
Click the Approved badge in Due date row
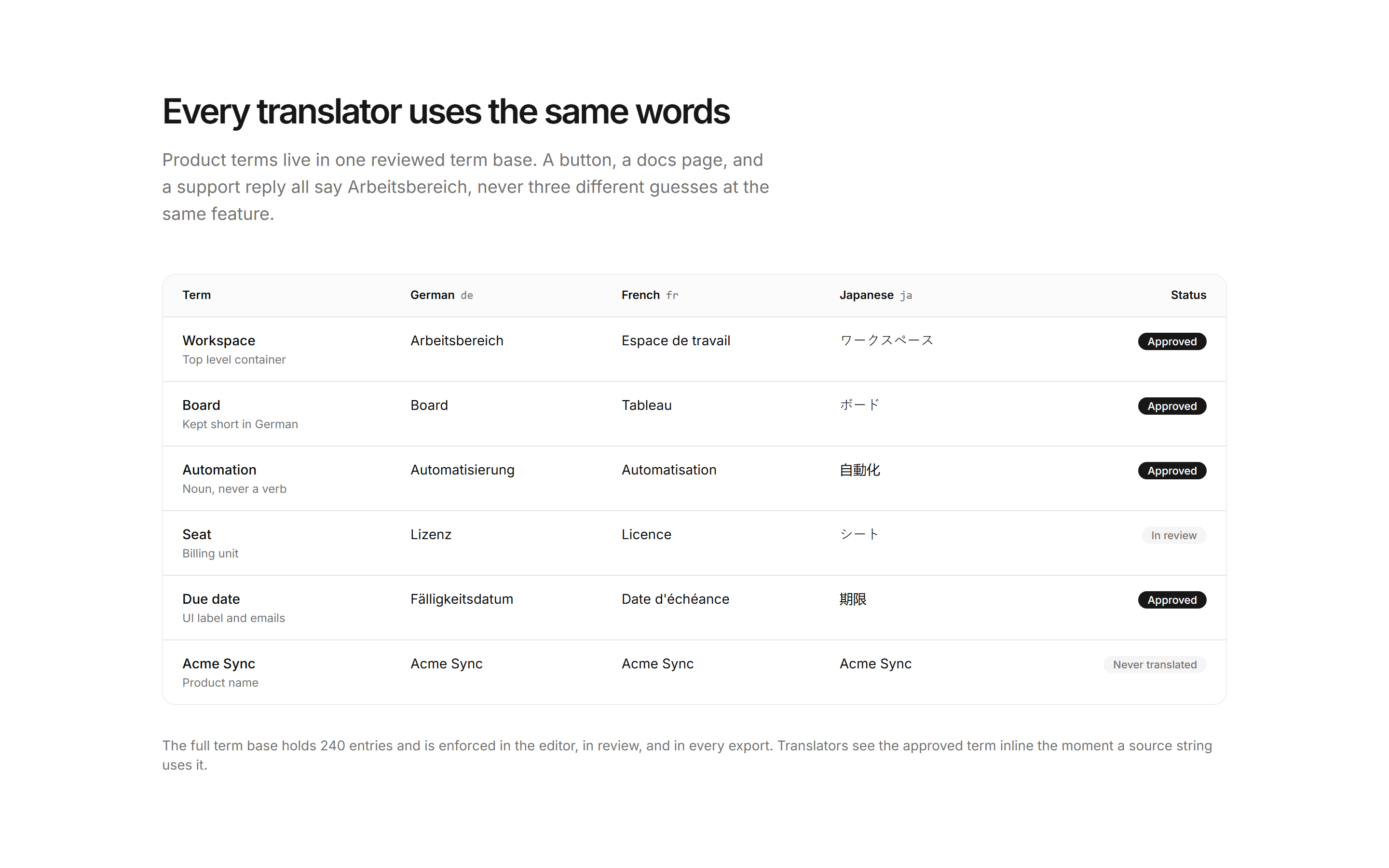click(1172, 600)
